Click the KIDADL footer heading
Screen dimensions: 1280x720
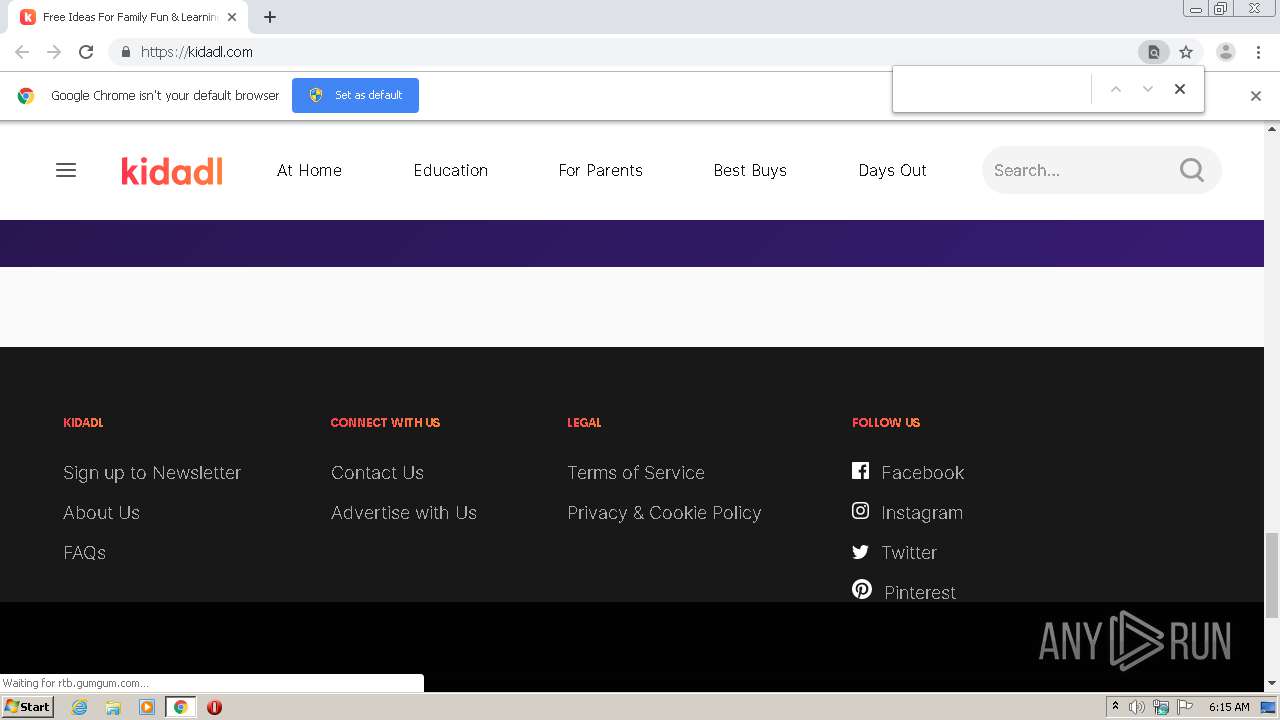click(83, 422)
